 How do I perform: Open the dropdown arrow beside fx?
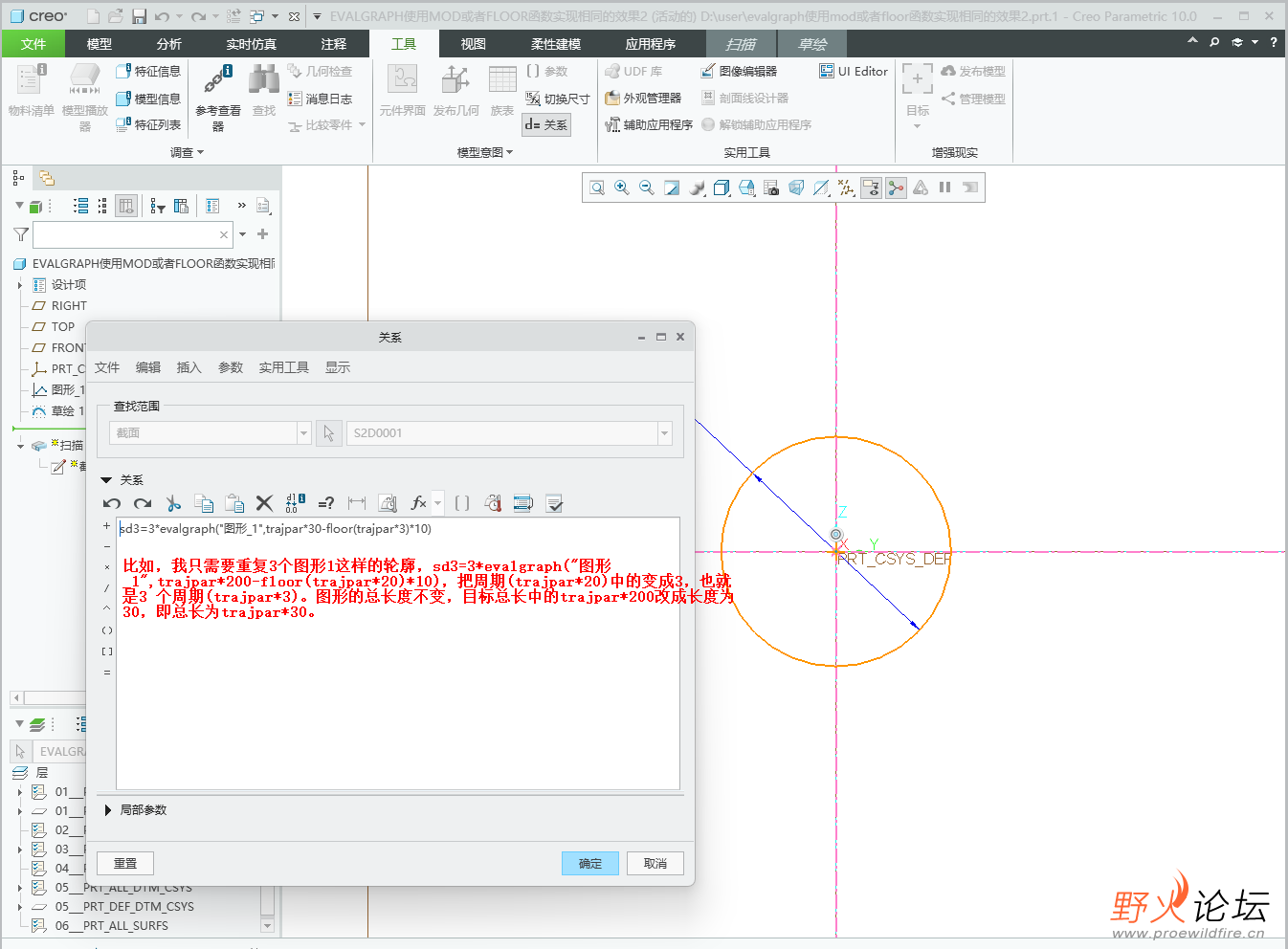pyautogui.click(x=437, y=503)
